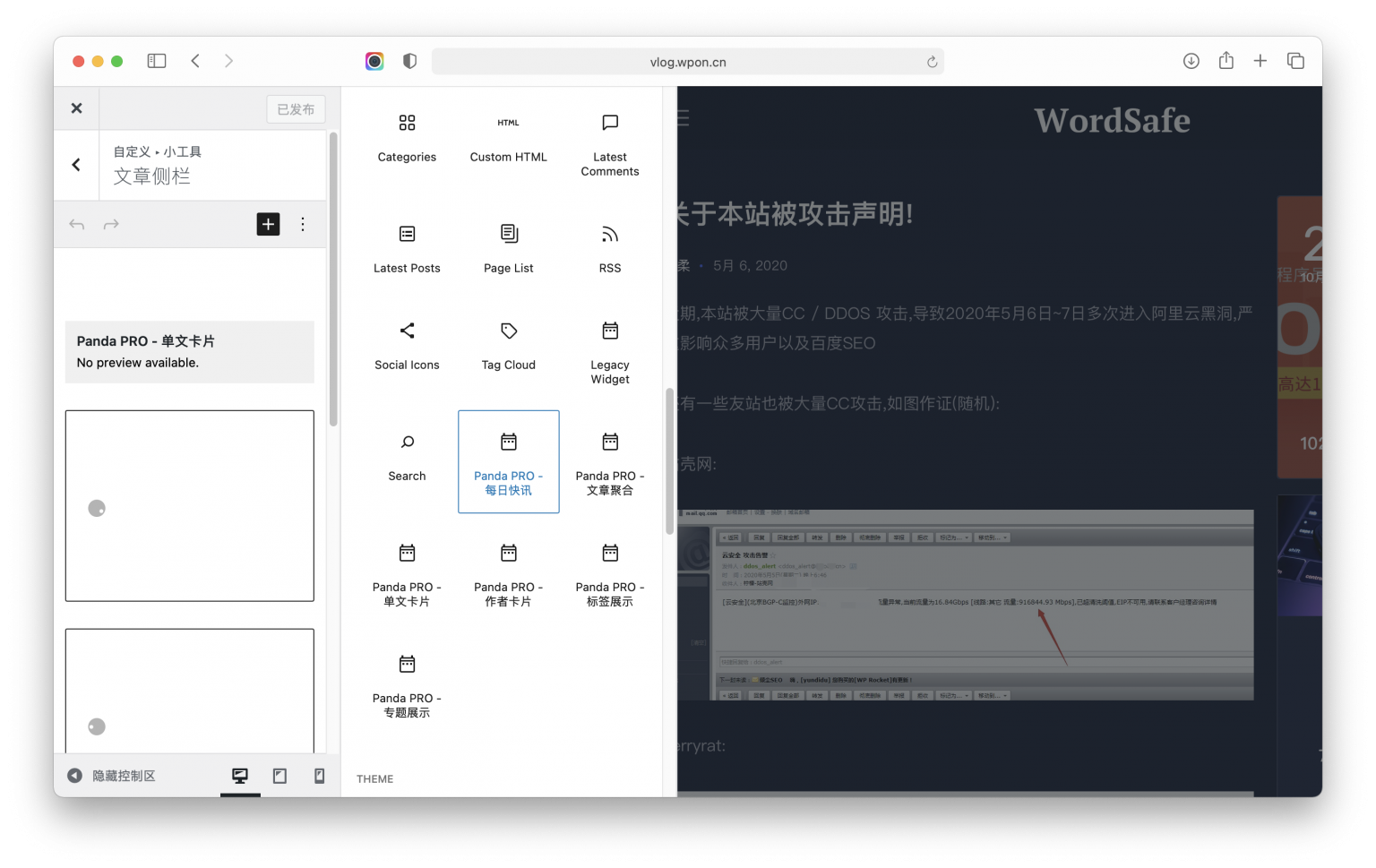Insert the Latest Posts block
Viewport: 1376px width, 868px height.
coord(407,249)
